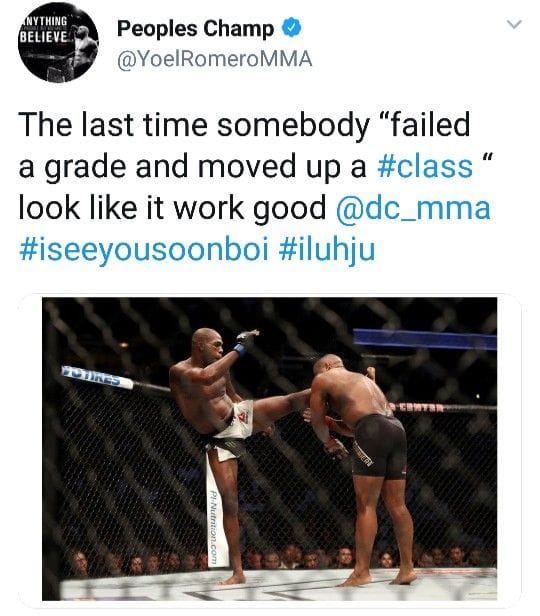Expand the tweet options chevron
The image size is (540, 616).
pos(514,24)
